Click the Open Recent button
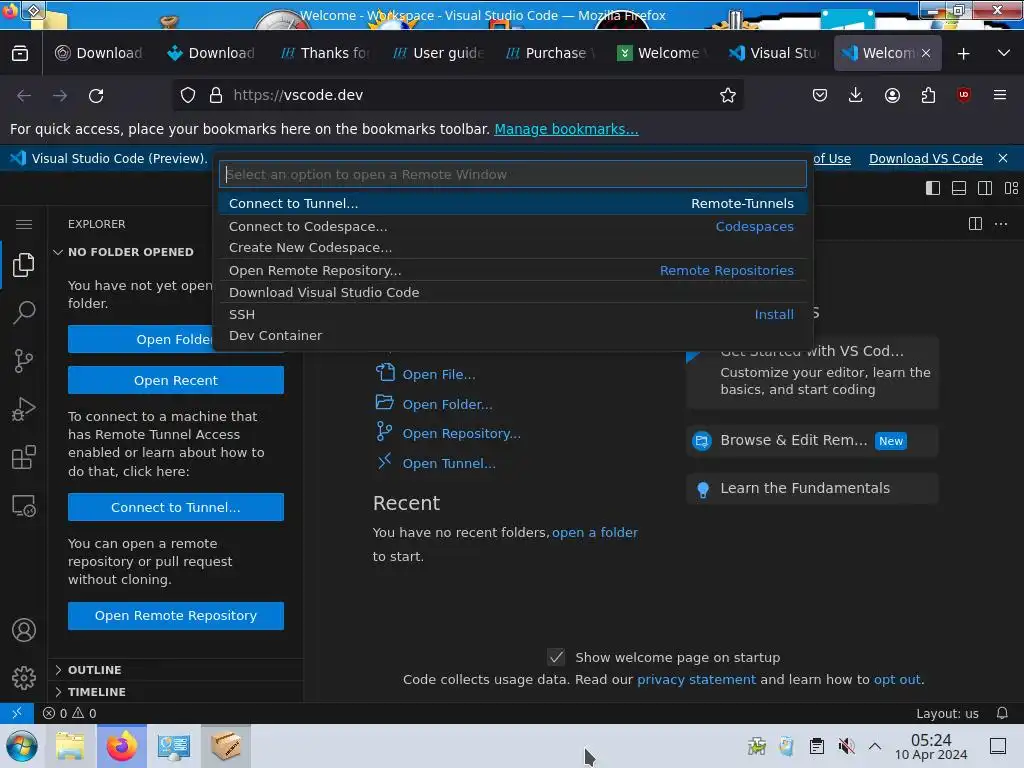Image resolution: width=1024 pixels, height=768 pixels. (x=176, y=380)
